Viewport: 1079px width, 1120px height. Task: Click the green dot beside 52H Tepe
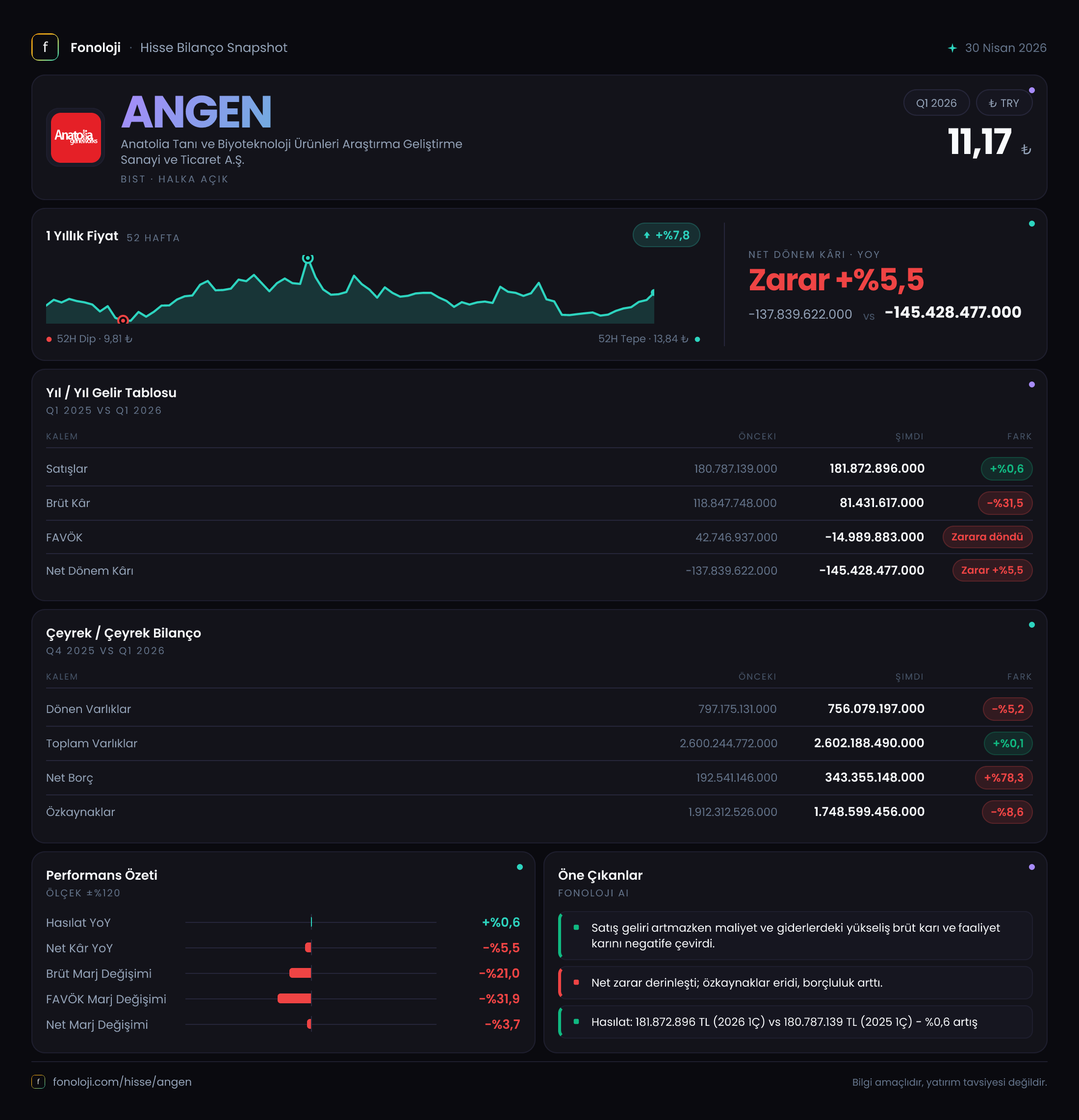point(697,339)
